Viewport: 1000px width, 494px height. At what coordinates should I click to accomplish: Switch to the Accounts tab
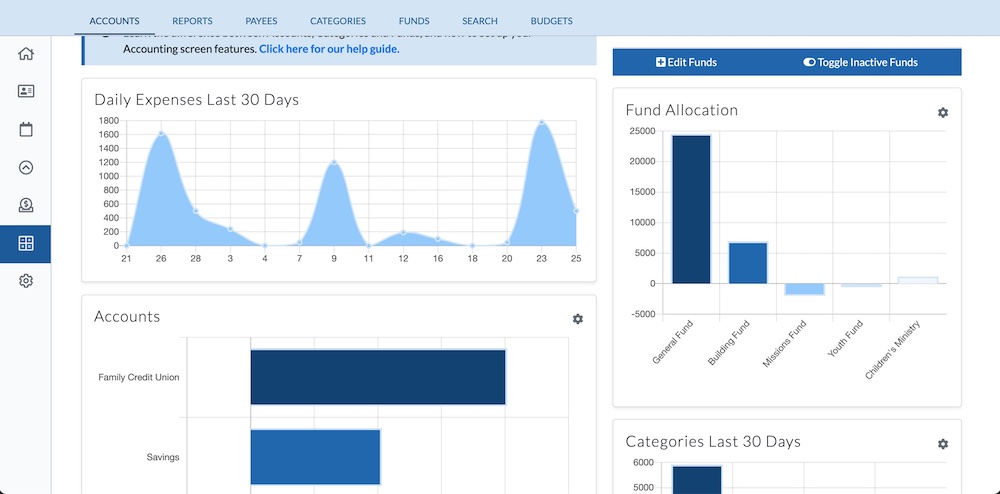(x=114, y=21)
